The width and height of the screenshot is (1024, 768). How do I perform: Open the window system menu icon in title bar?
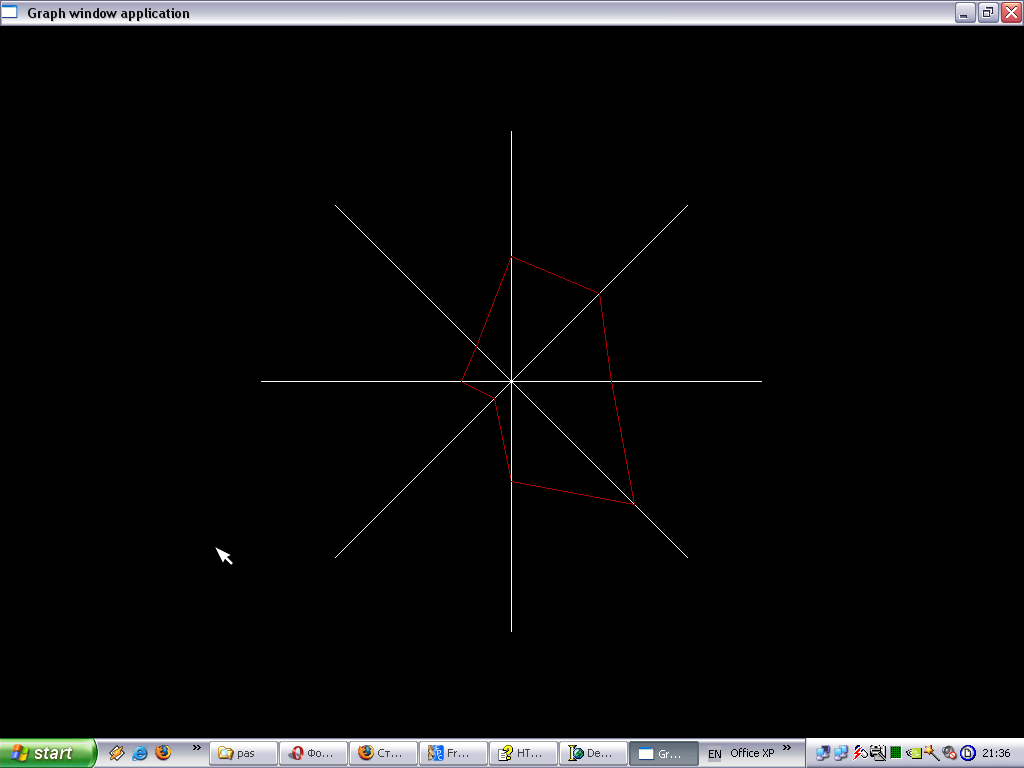pos(10,13)
